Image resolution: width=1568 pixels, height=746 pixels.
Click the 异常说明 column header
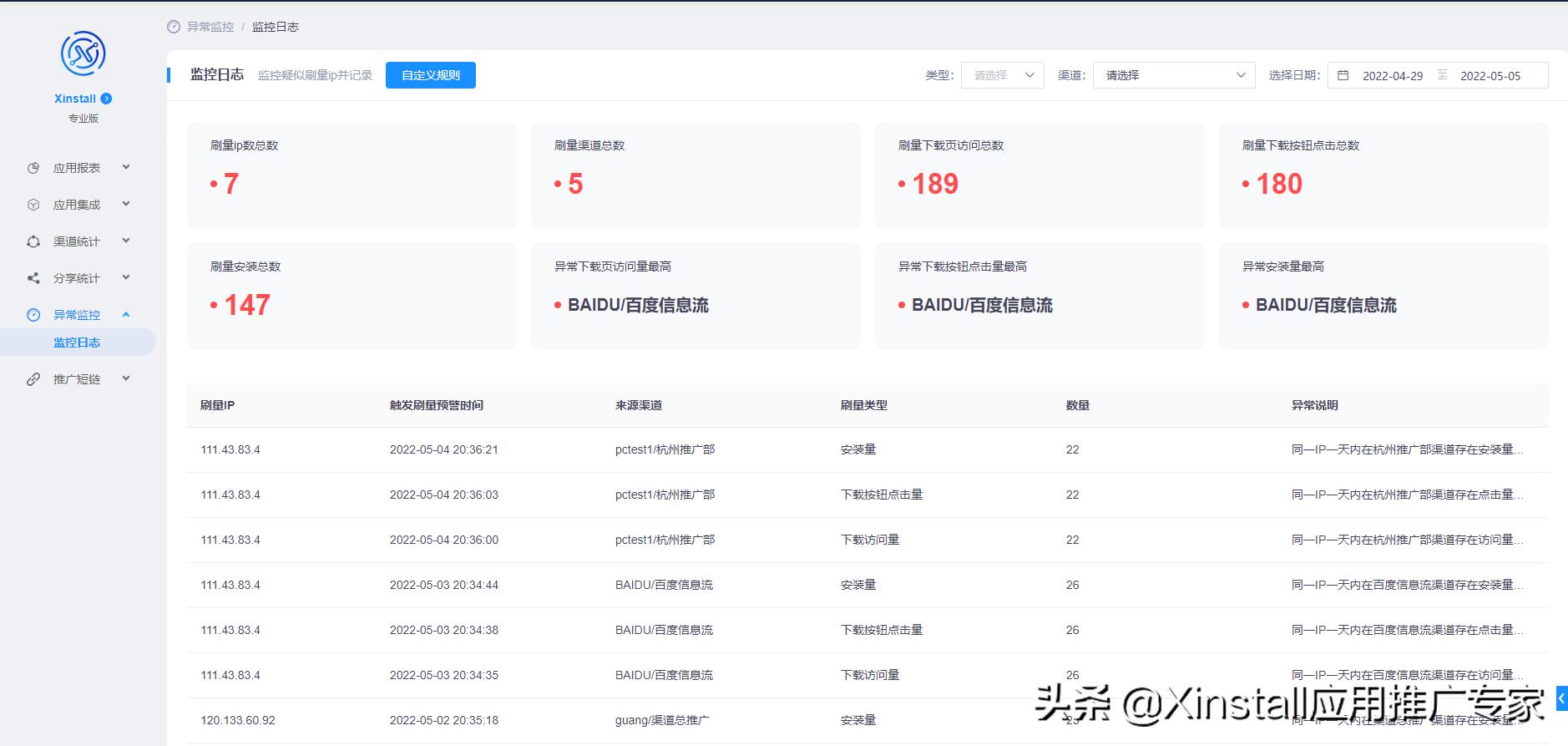[x=1315, y=405]
